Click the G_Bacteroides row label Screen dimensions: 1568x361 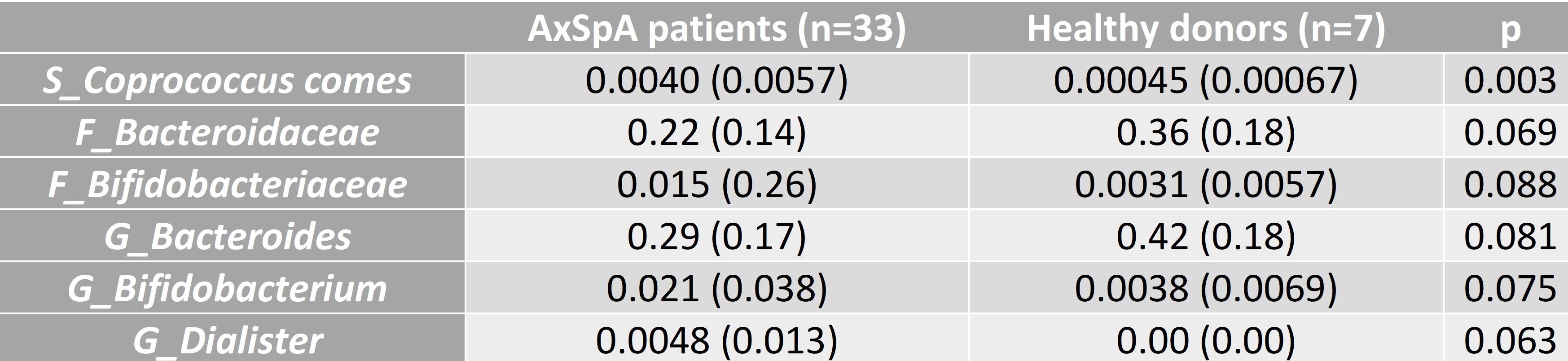pyautogui.click(x=227, y=236)
